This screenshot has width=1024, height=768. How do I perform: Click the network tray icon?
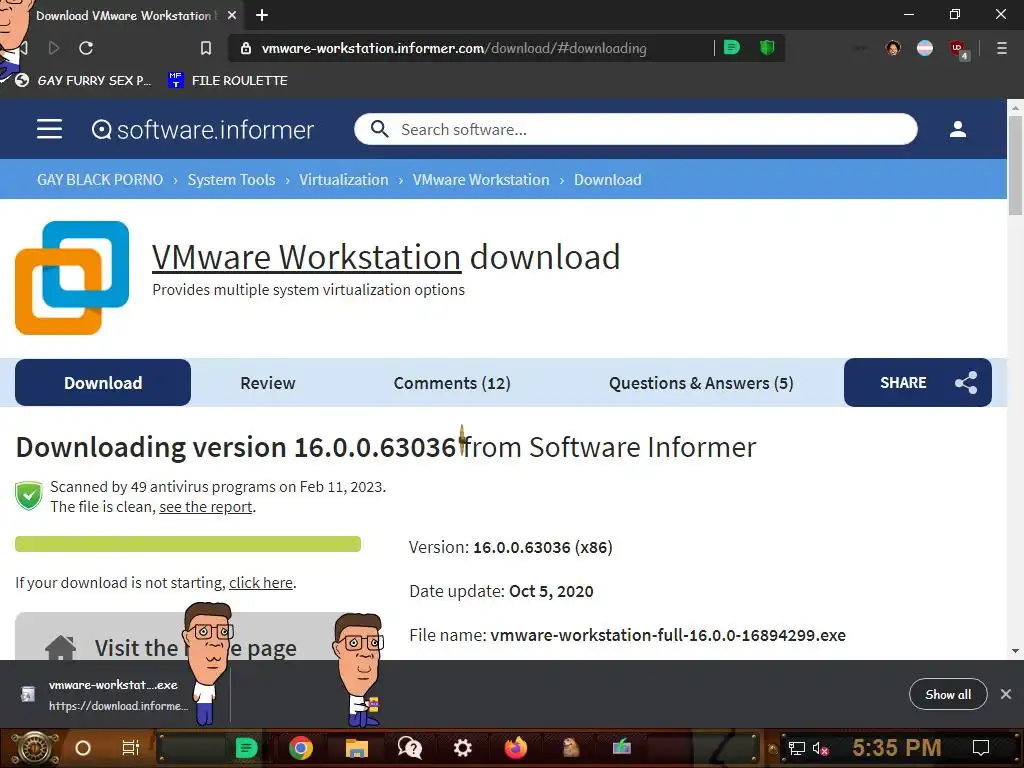[x=796, y=748]
